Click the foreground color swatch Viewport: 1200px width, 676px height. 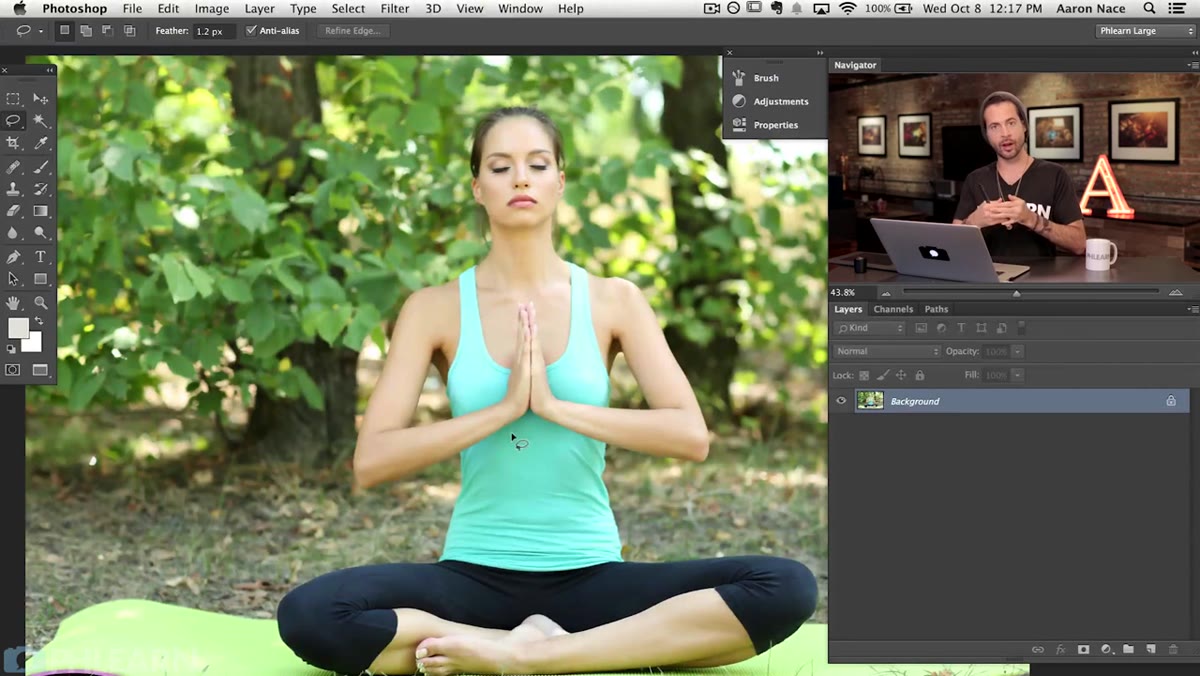tap(18, 328)
